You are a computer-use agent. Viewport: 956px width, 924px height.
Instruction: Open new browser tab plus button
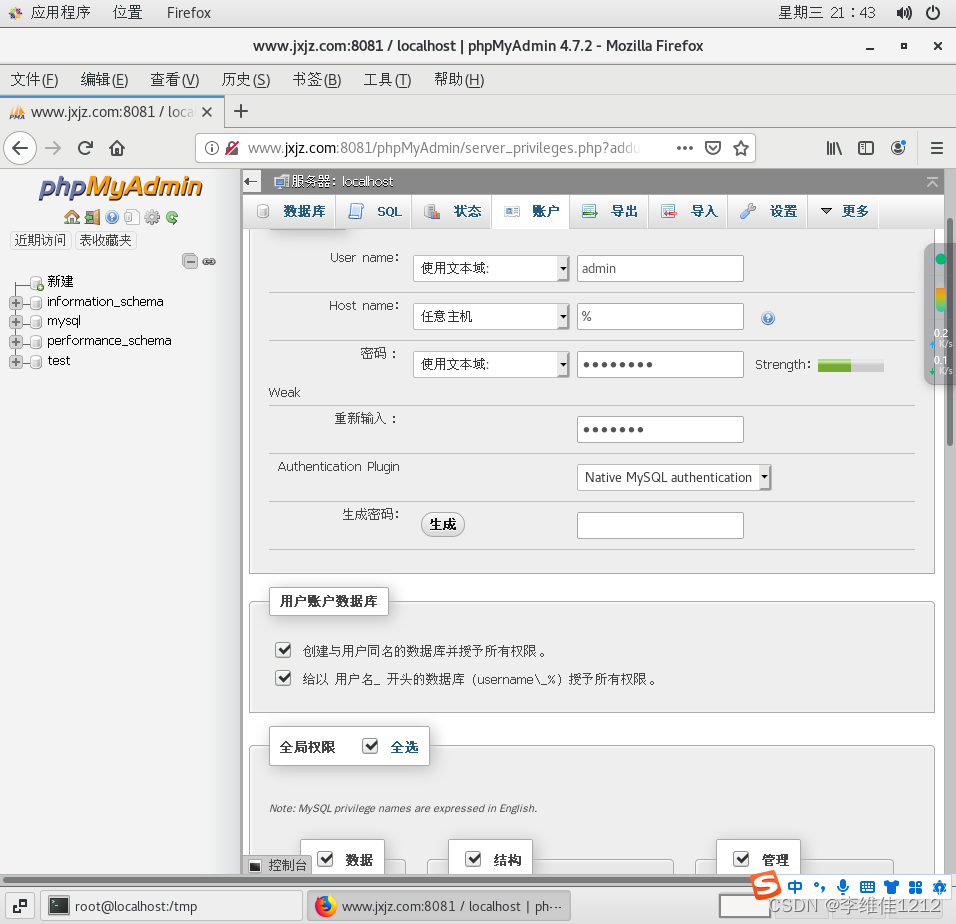coord(241,112)
